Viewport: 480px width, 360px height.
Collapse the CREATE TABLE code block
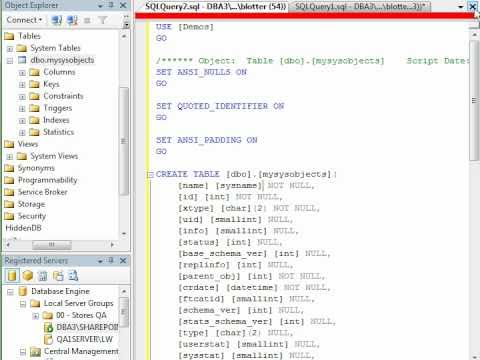151,175
